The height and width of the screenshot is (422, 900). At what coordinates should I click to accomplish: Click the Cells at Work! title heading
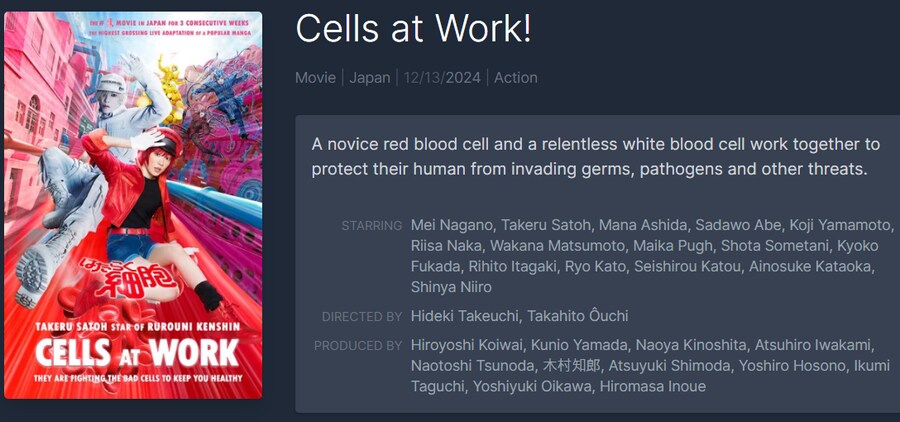click(413, 29)
